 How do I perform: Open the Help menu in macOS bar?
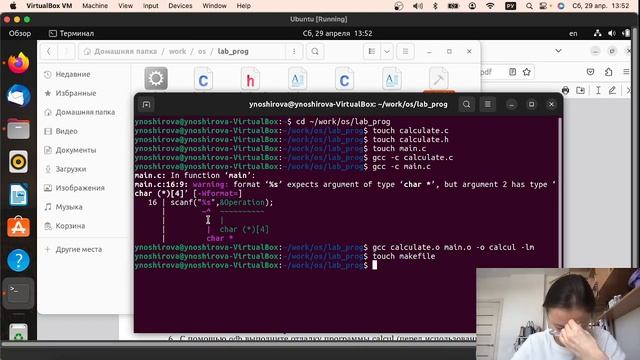tap(244, 6)
